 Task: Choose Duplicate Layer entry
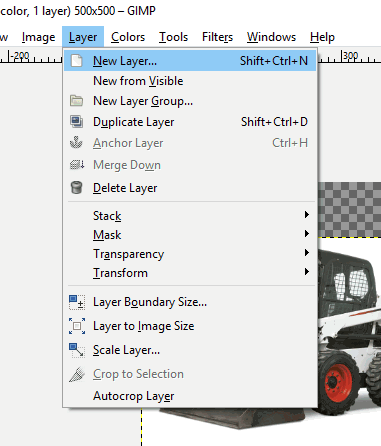(x=190, y=122)
